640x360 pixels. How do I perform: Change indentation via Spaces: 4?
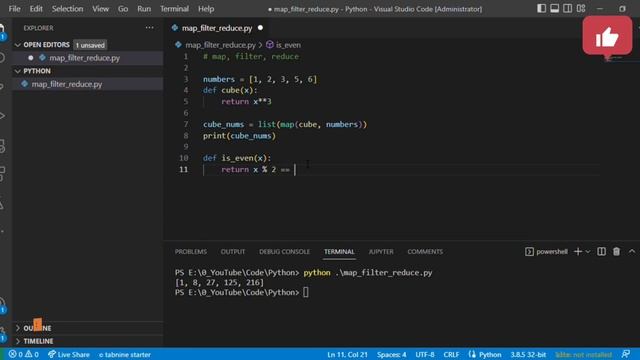point(391,354)
